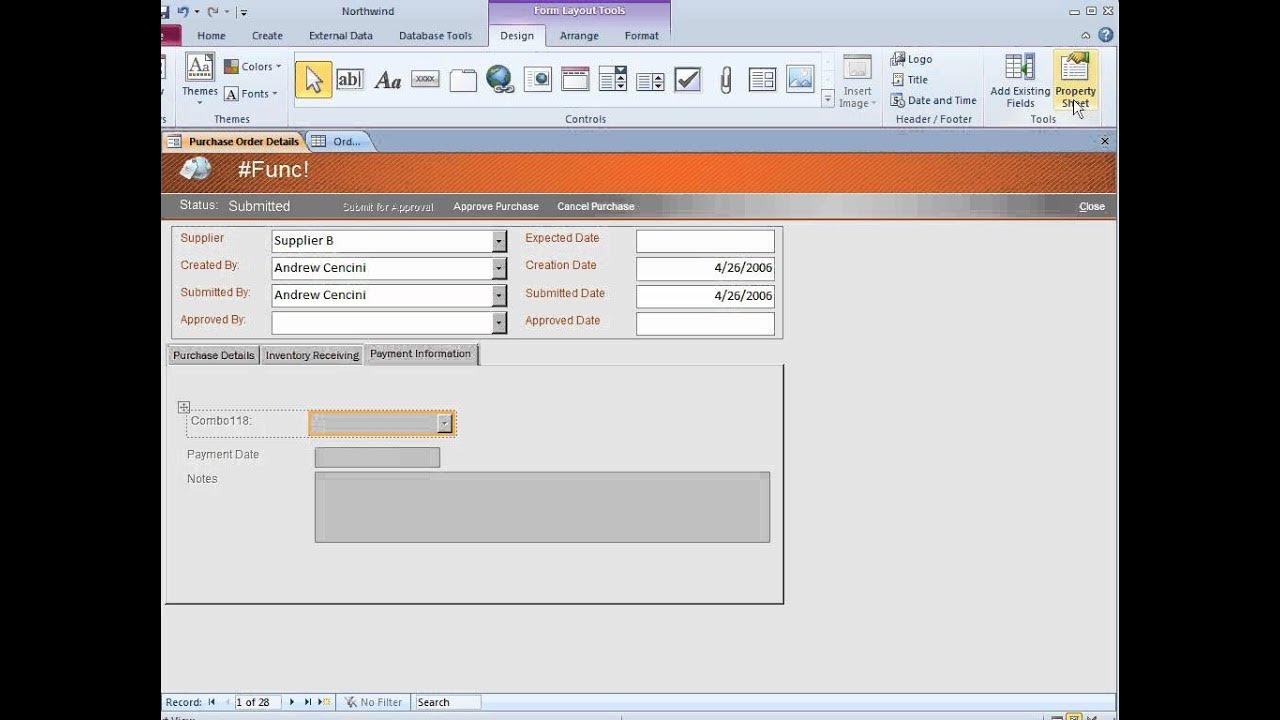Expand the Controls gallery more arrow
1280x720 pixels.
point(827,99)
